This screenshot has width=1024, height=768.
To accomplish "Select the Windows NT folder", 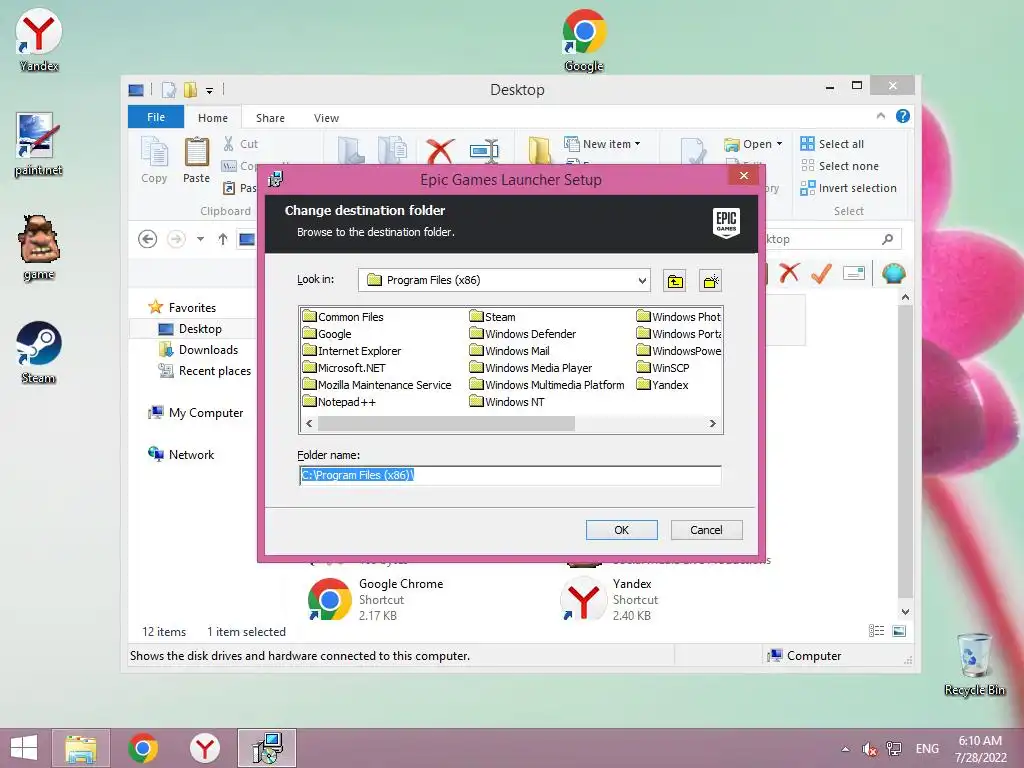I will [x=507, y=402].
